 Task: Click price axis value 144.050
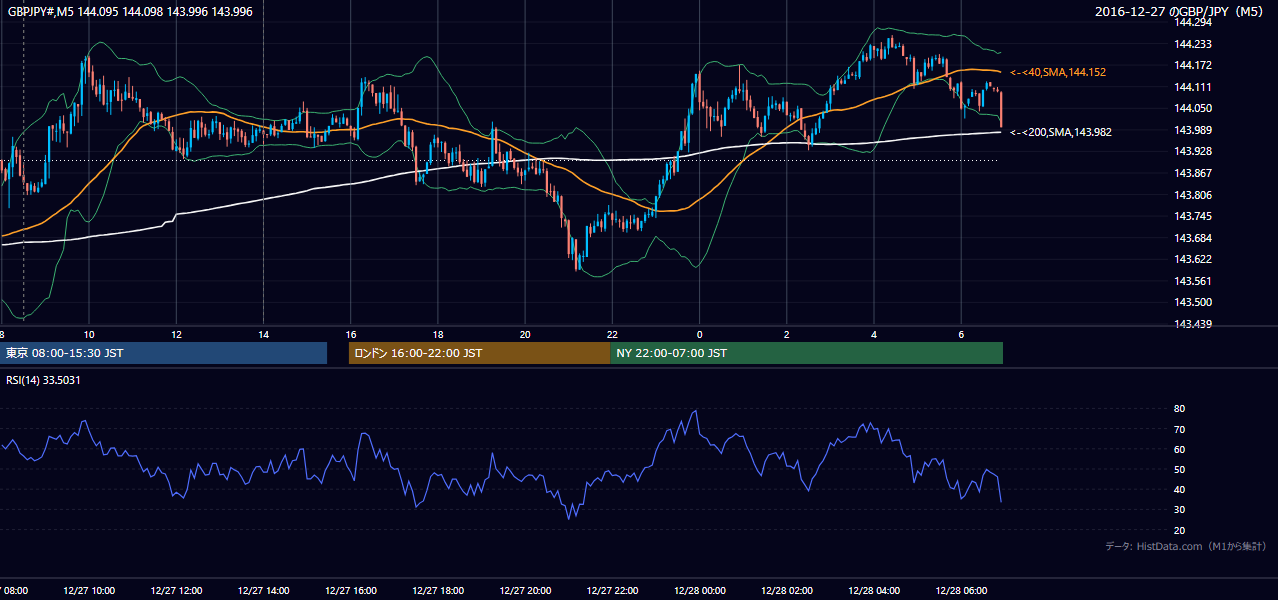(1192, 108)
